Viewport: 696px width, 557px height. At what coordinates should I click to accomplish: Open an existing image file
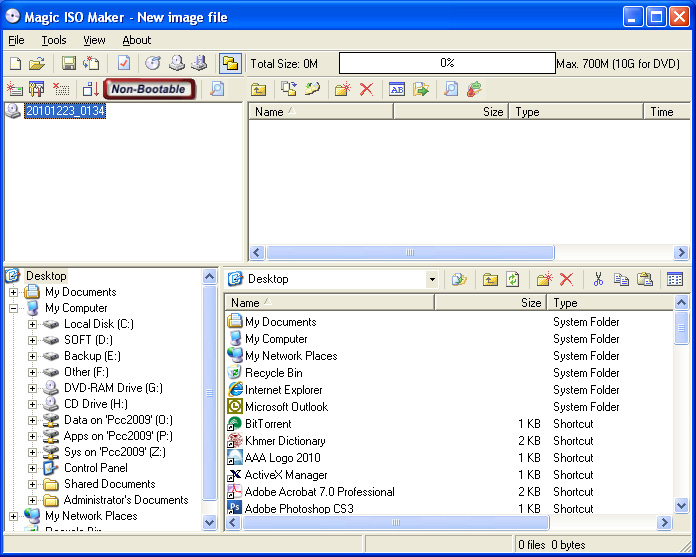[37, 63]
